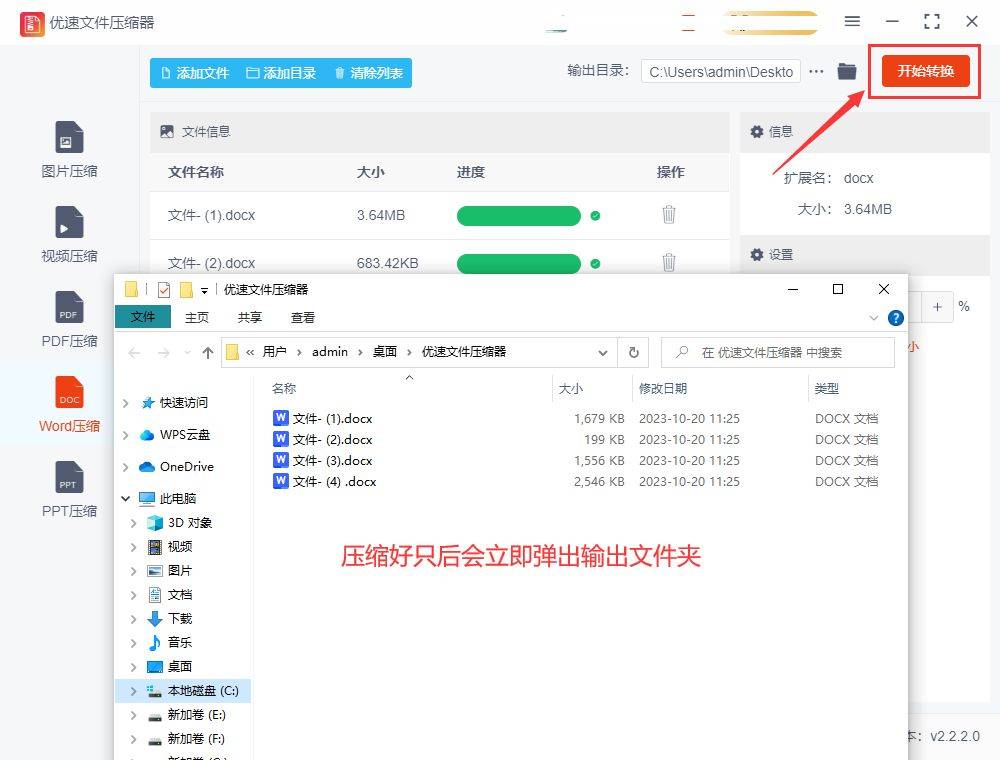The height and width of the screenshot is (760, 1000).
Task: Click Explorer back navigation arrow
Action: (x=134, y=353)
